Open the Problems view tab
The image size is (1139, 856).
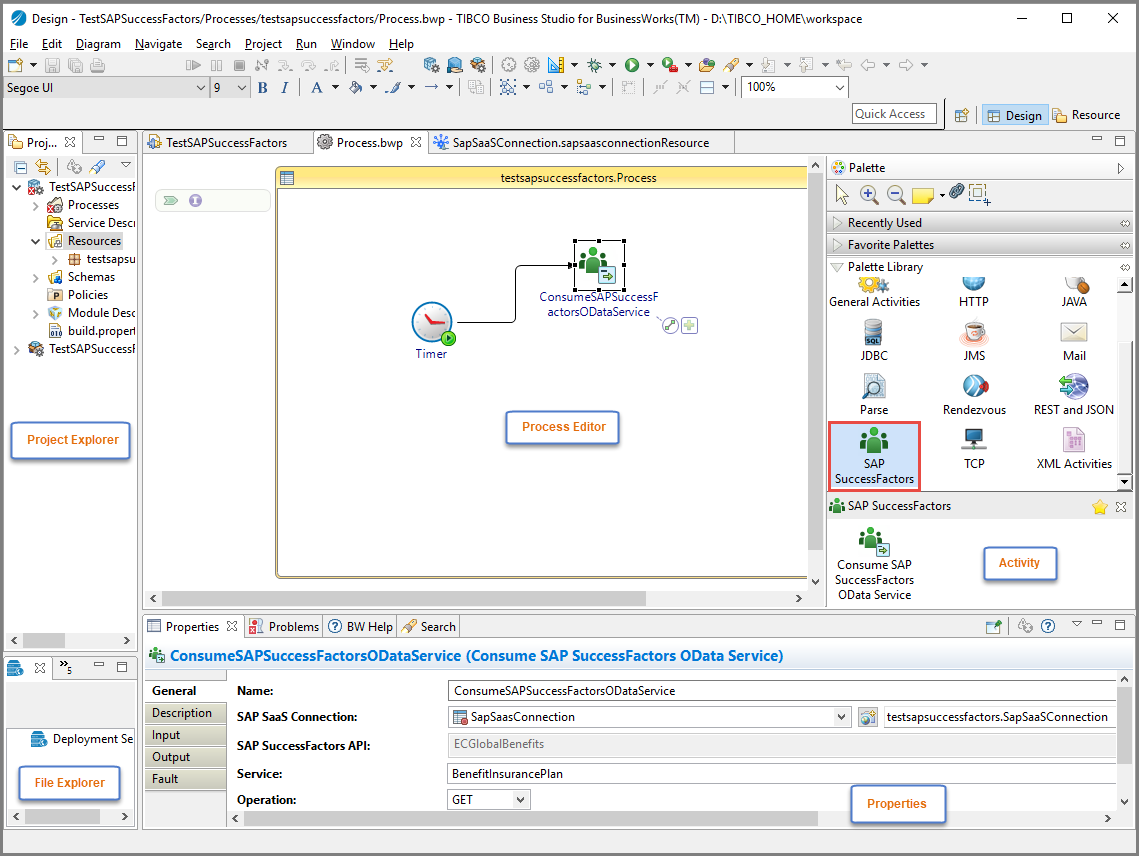284,627
